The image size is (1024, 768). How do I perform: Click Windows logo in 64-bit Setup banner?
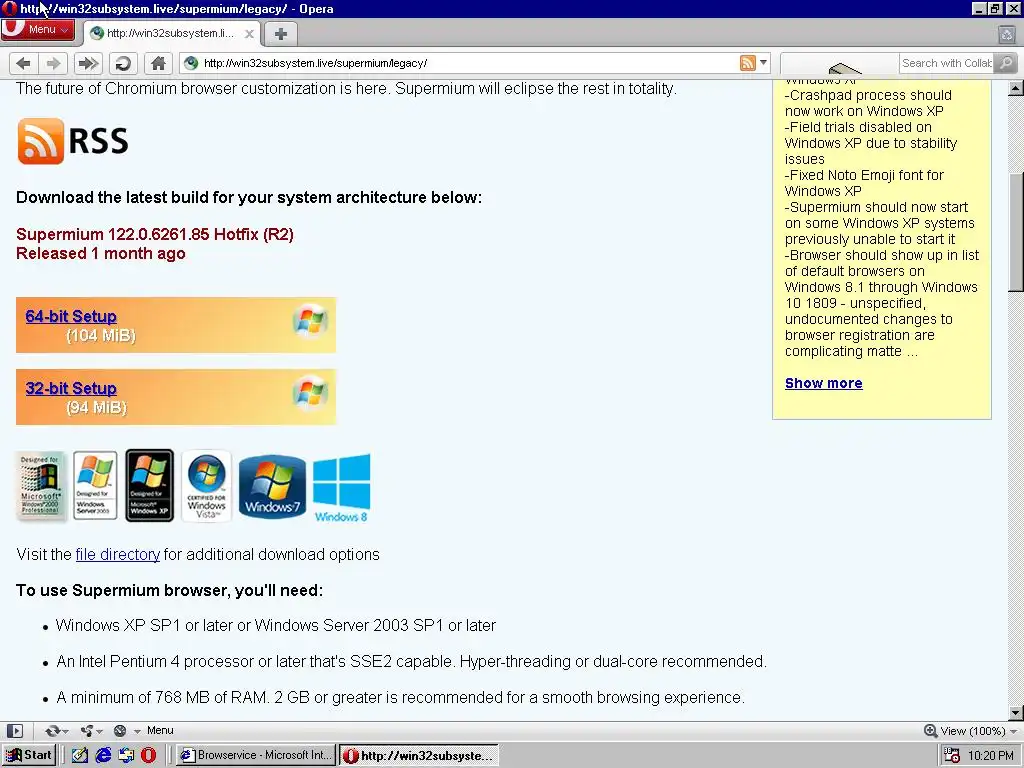click(310, 321)
